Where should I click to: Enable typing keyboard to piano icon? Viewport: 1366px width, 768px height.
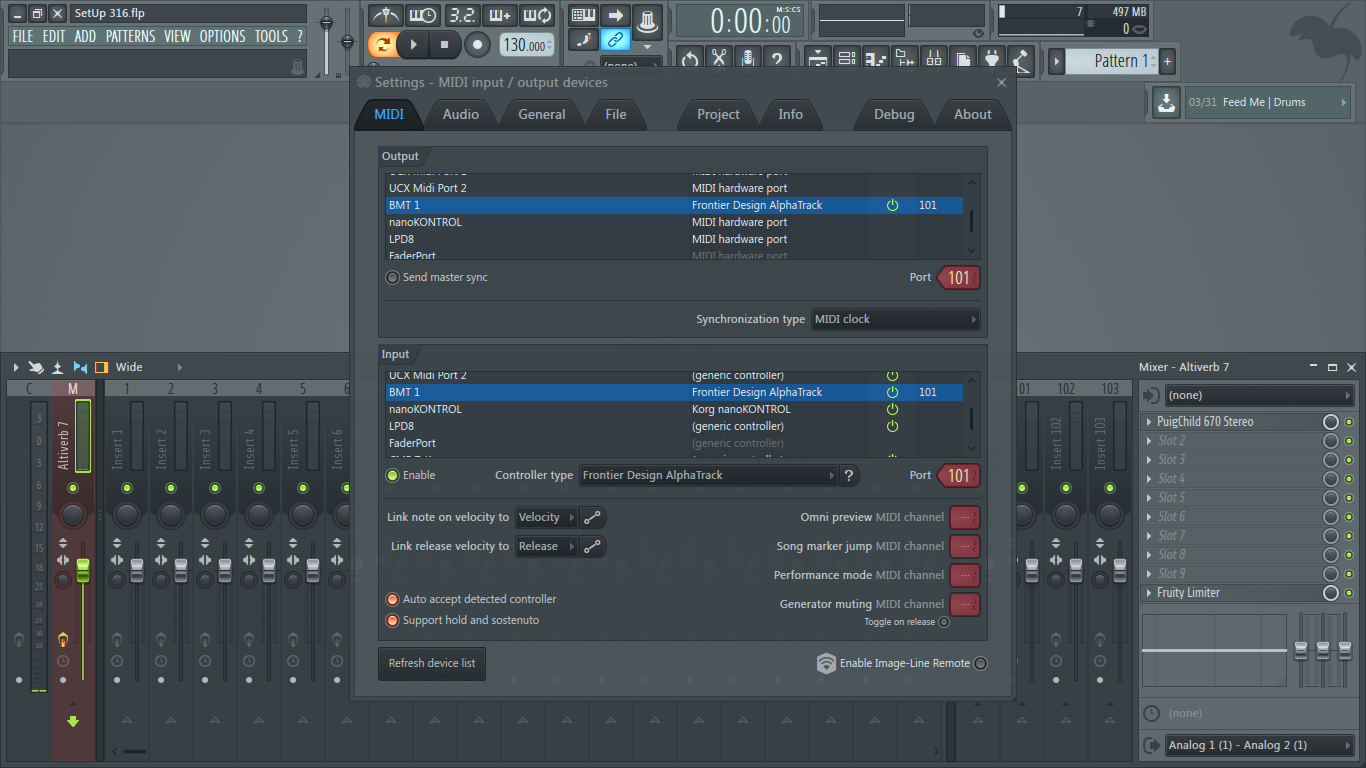[x=583, y=15]
